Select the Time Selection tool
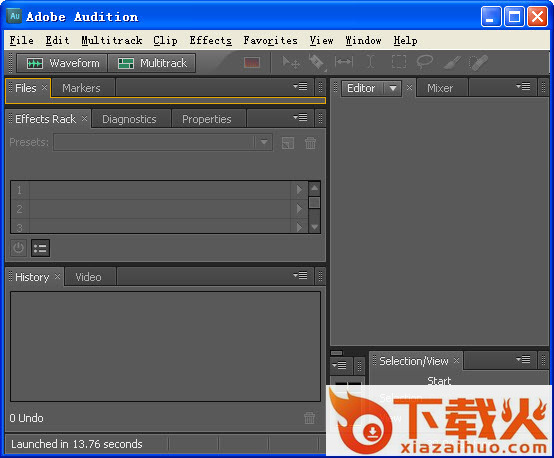This screenshot has height=458, width=554. (x=370, y=62)
